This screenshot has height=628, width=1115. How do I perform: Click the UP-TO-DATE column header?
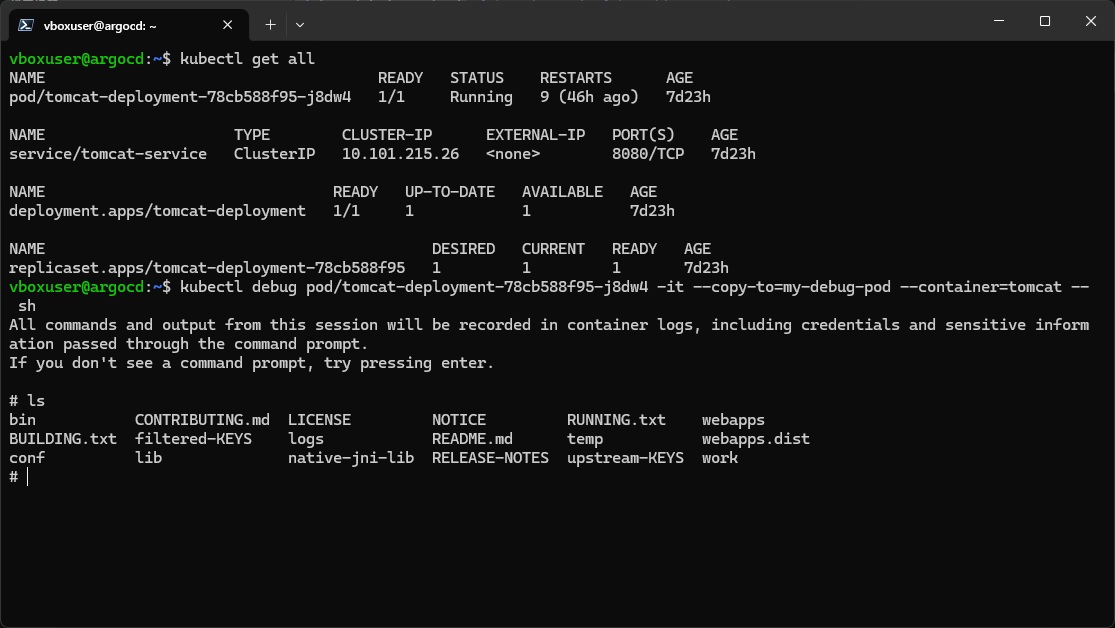(x=449, y=191)
